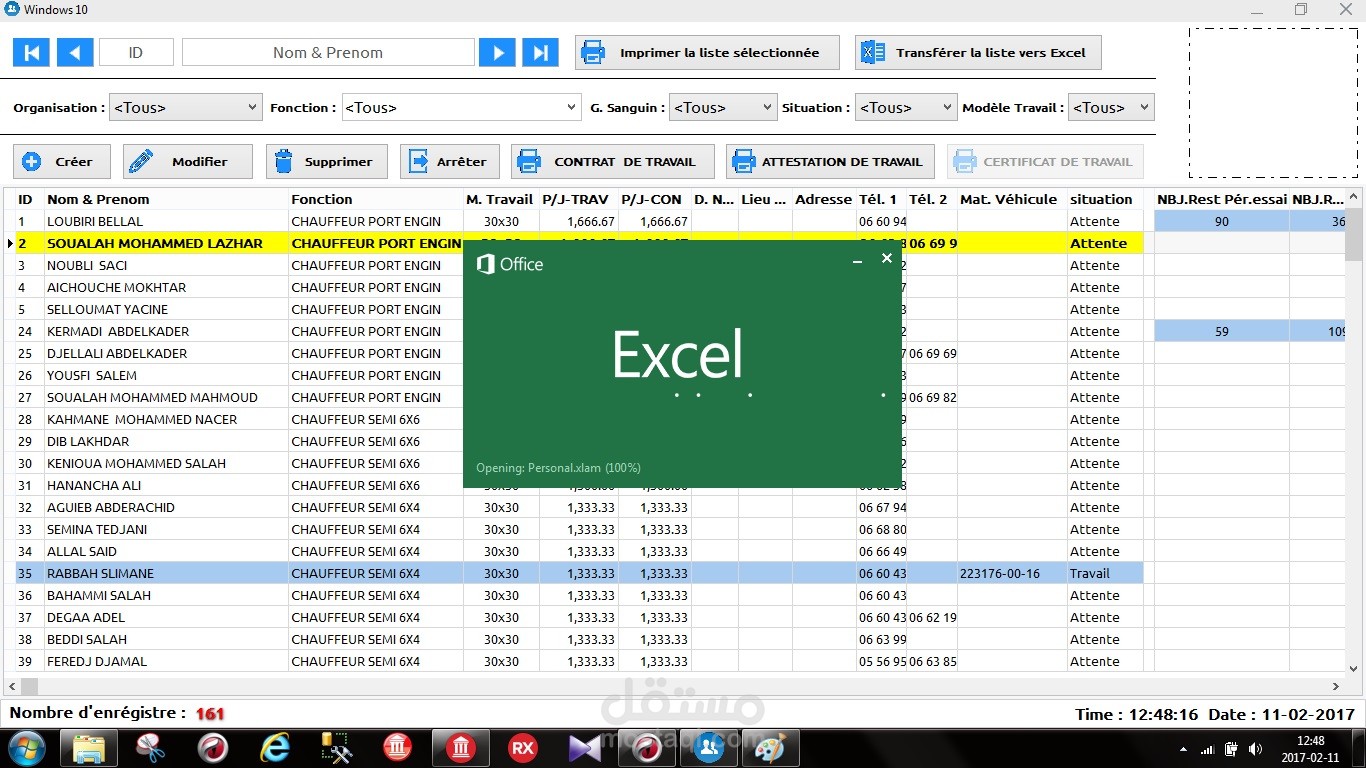Screen dimensions: 1366x768
Task: Click the Fonction column header
Action: point(376,199)
